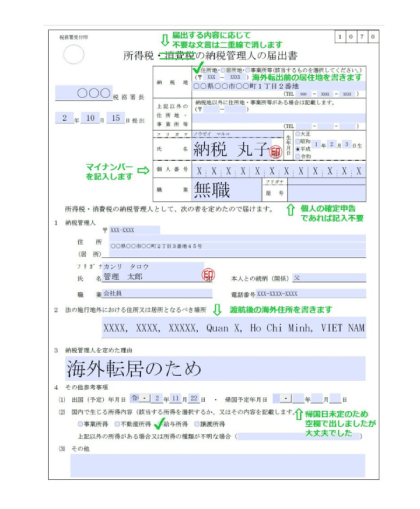Click the form title 納税管理人の届出書

tap(251, 56)
